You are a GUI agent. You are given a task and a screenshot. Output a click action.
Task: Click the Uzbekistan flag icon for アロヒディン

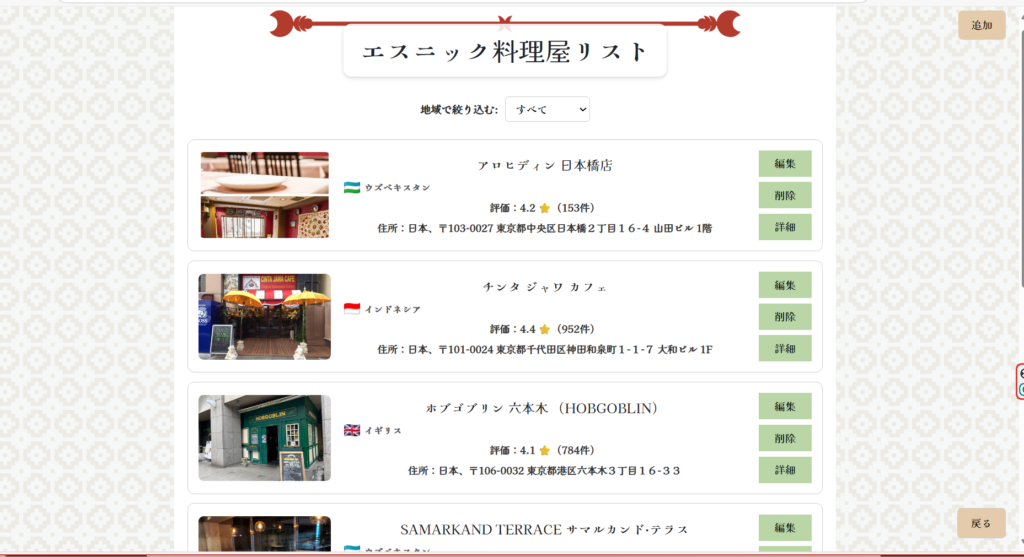pyautogui.click(x=352, y=187)
